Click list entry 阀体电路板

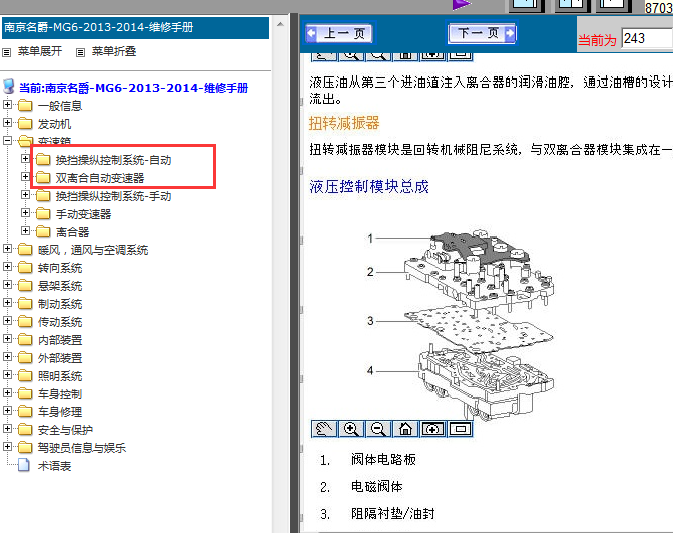coord(383,460)
